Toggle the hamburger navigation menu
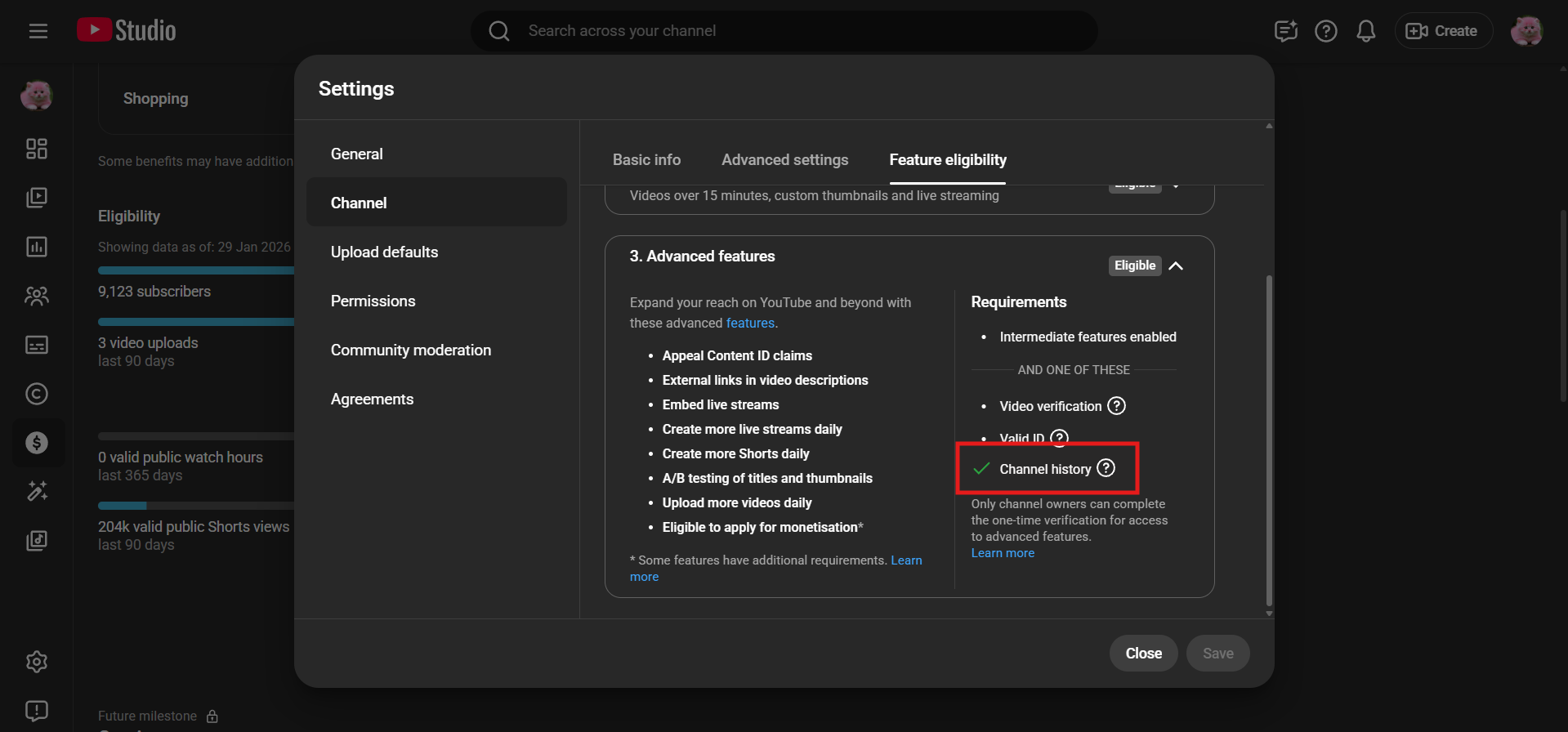 point(38,31)
